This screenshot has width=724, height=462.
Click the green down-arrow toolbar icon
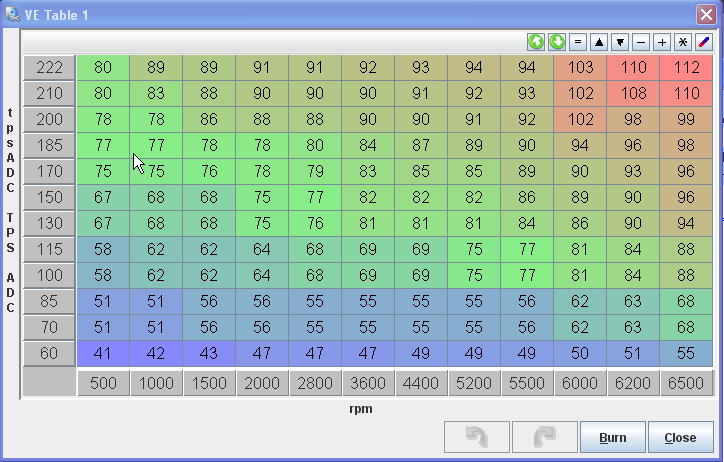point(557,42)
